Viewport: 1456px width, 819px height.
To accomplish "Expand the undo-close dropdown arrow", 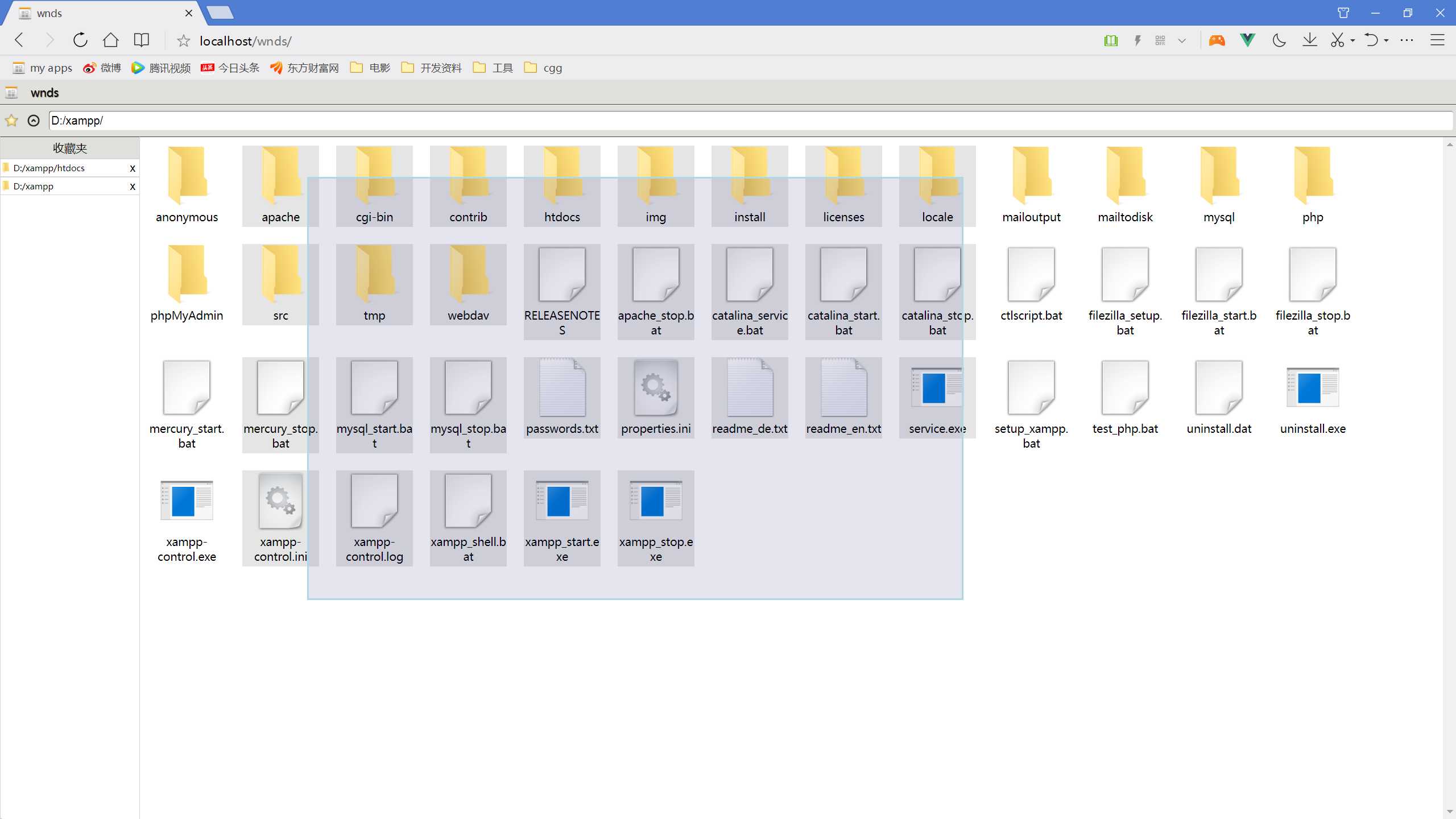I will [x=1386, y=41].
